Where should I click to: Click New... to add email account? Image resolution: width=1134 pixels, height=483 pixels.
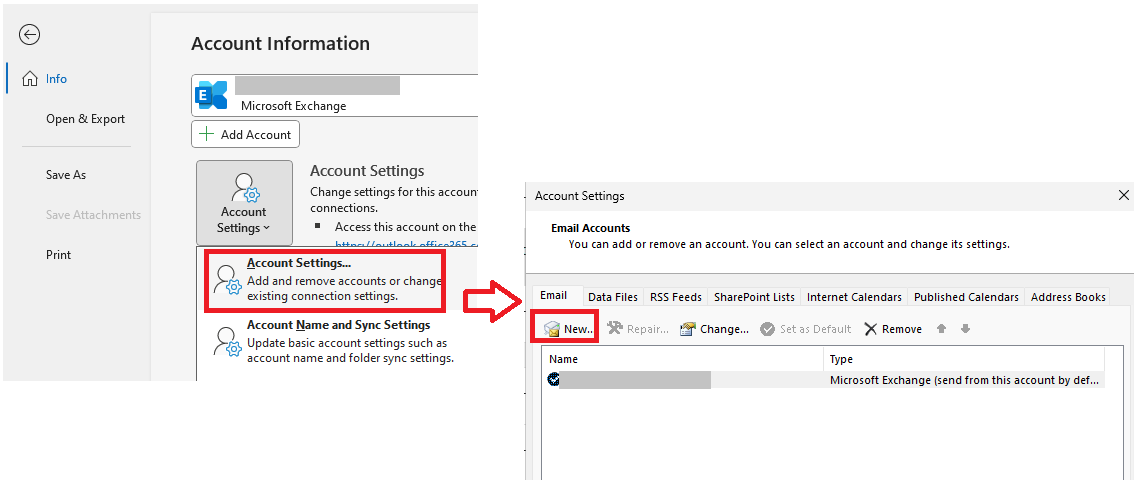(x=568, y=329)
